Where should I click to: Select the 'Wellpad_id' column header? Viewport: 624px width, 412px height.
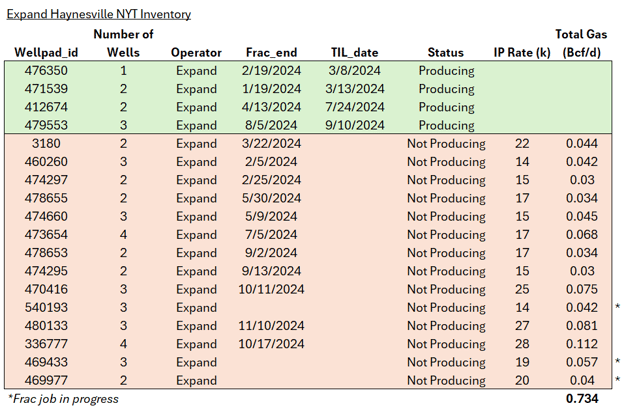pyautogui.click(x=46, y=53)
